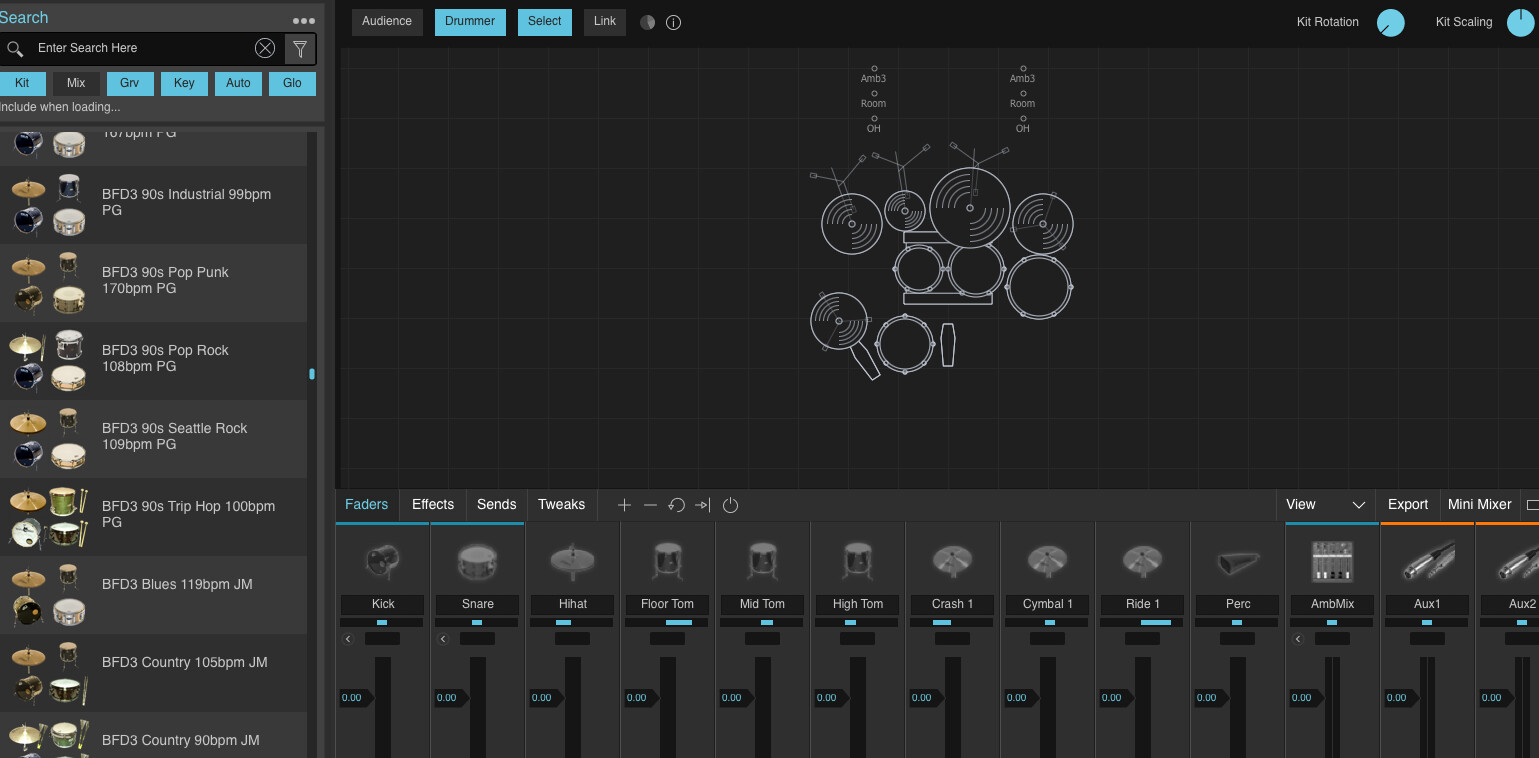The image size is (1539, 758).
Task: Toggle the Glo load filter
Action: tap(292, 83)
